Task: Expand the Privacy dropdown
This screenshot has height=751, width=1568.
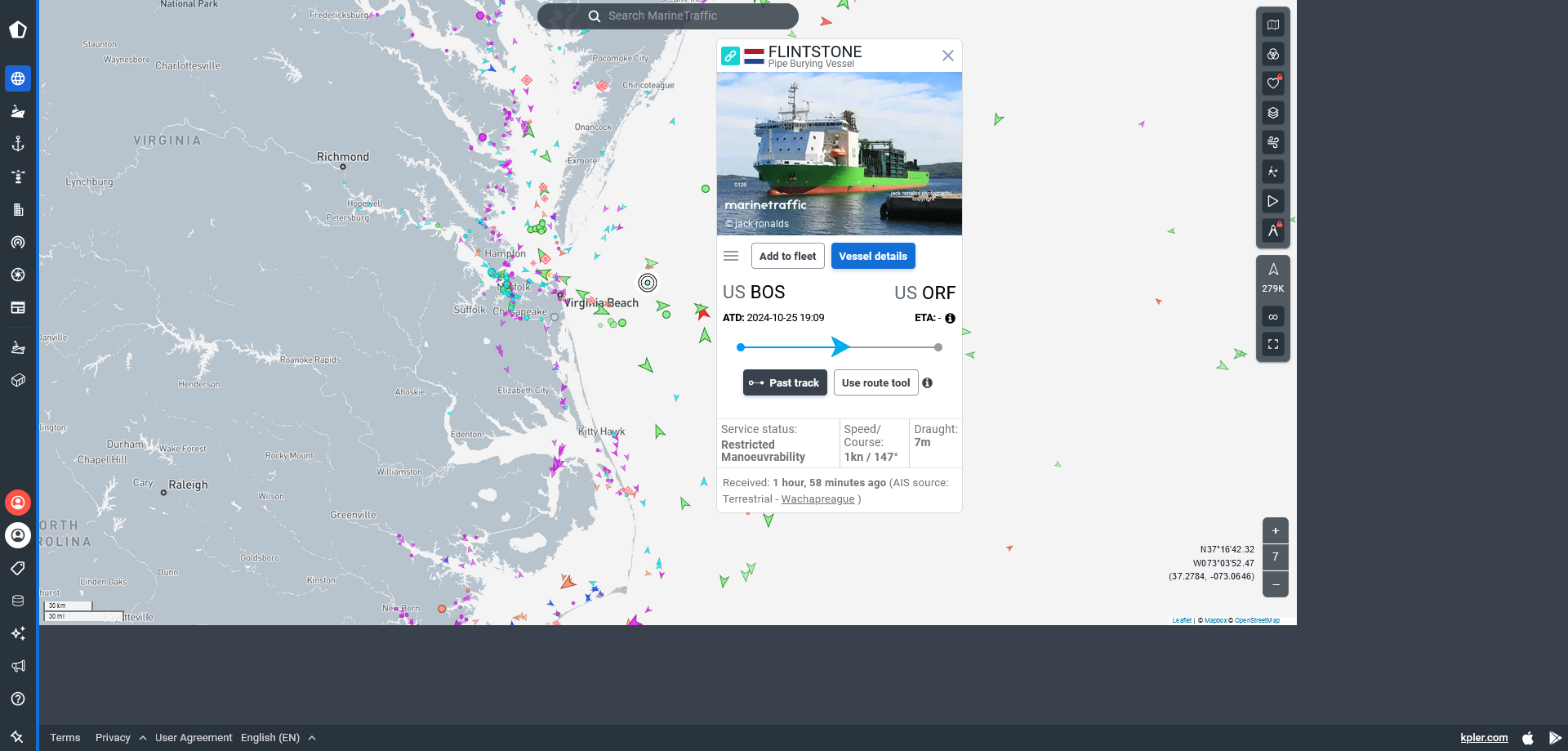Action: 120,737
